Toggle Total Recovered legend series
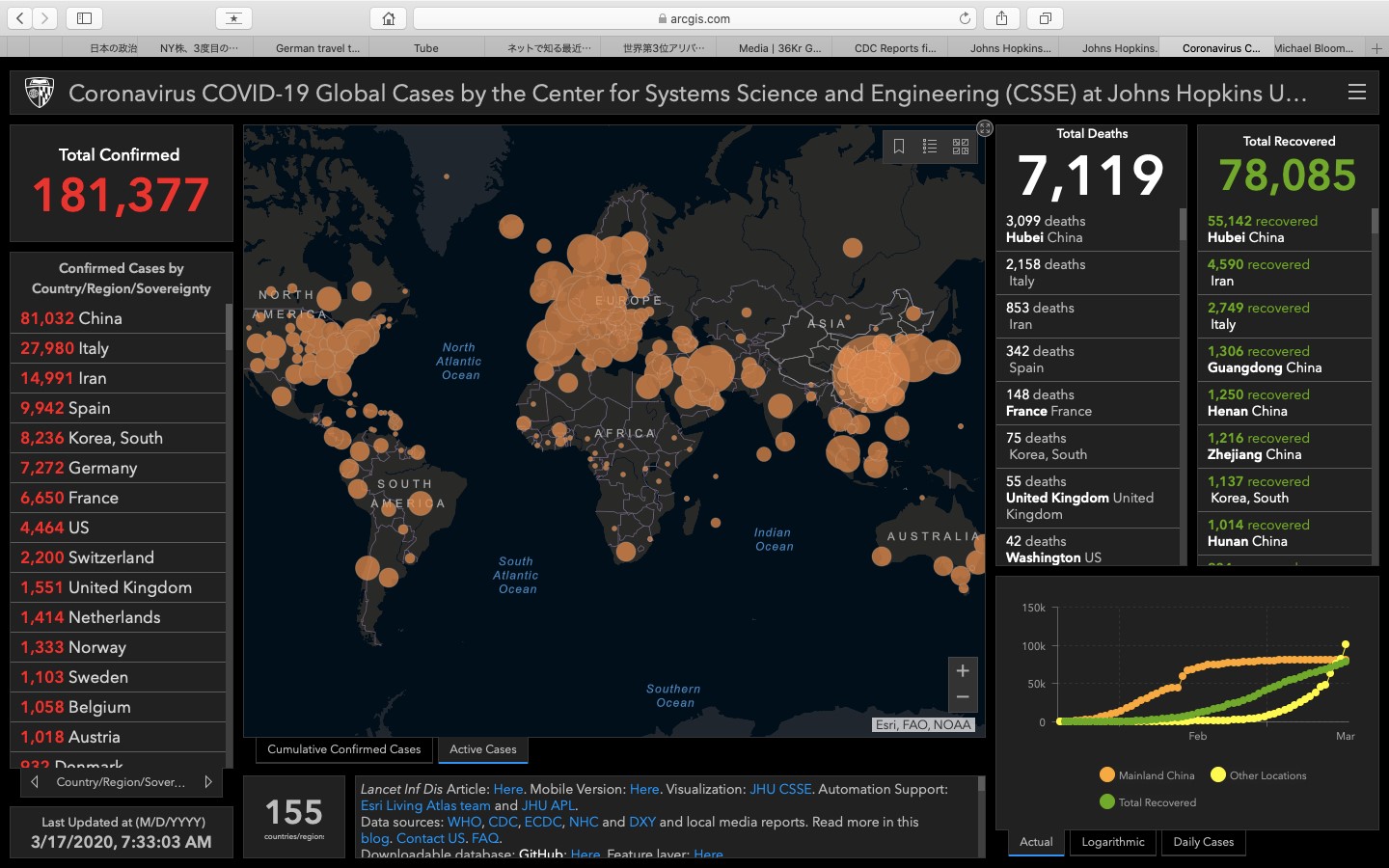1389x868 pixels. click(x=1148, y=802)
